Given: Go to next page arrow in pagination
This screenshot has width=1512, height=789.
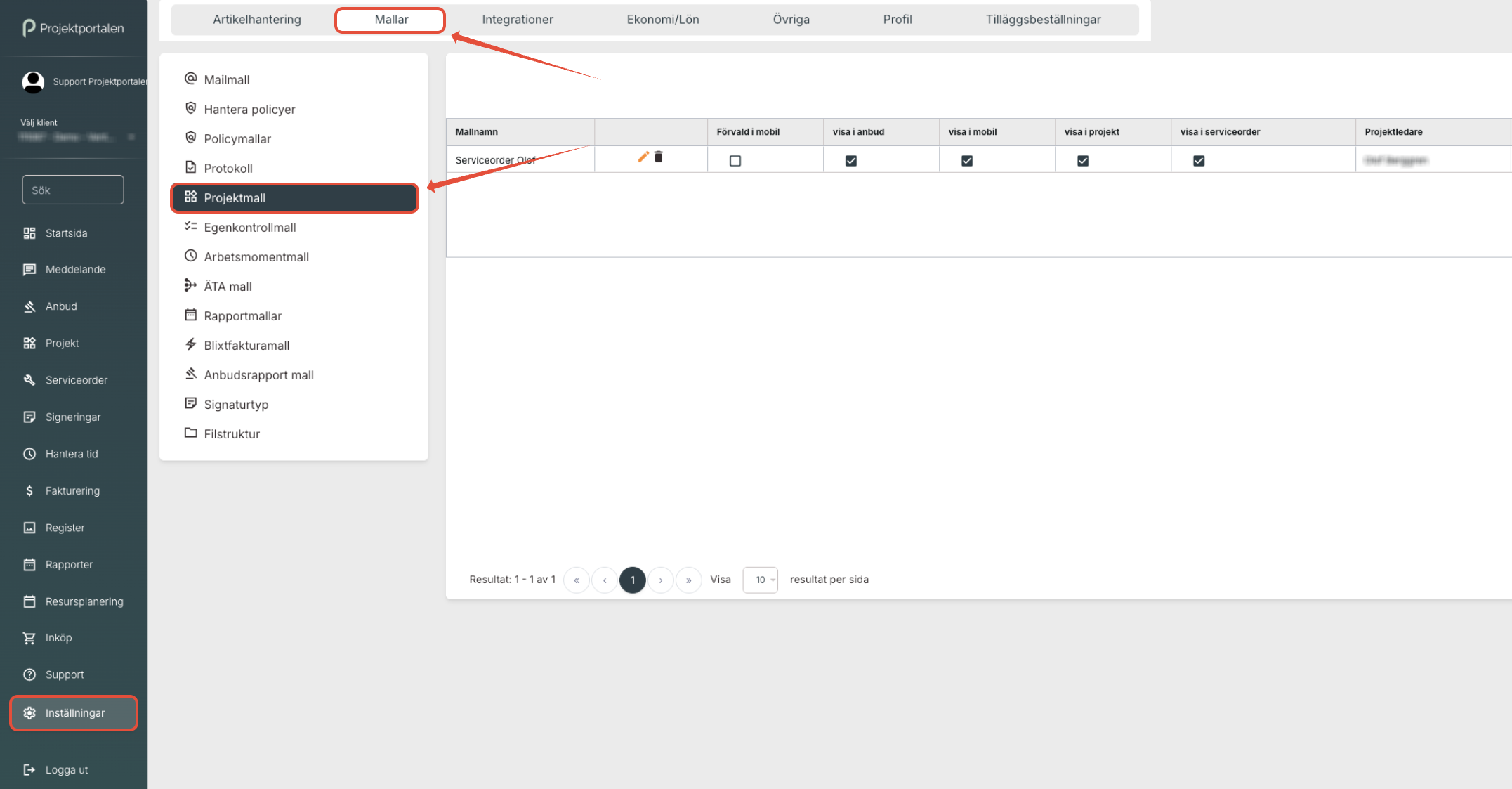Looking at the screenshot, I should (660, 580).
